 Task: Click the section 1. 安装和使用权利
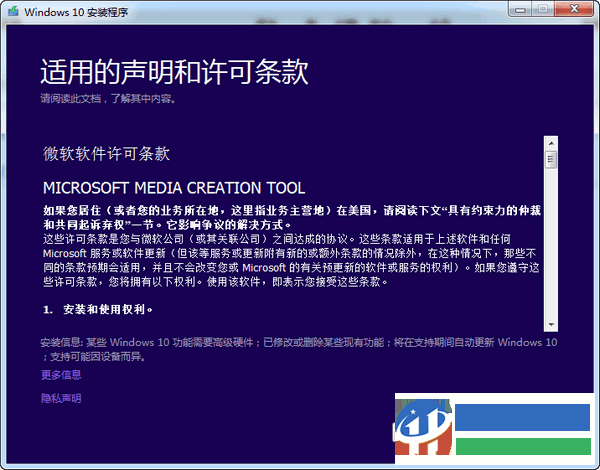[98, 309]
